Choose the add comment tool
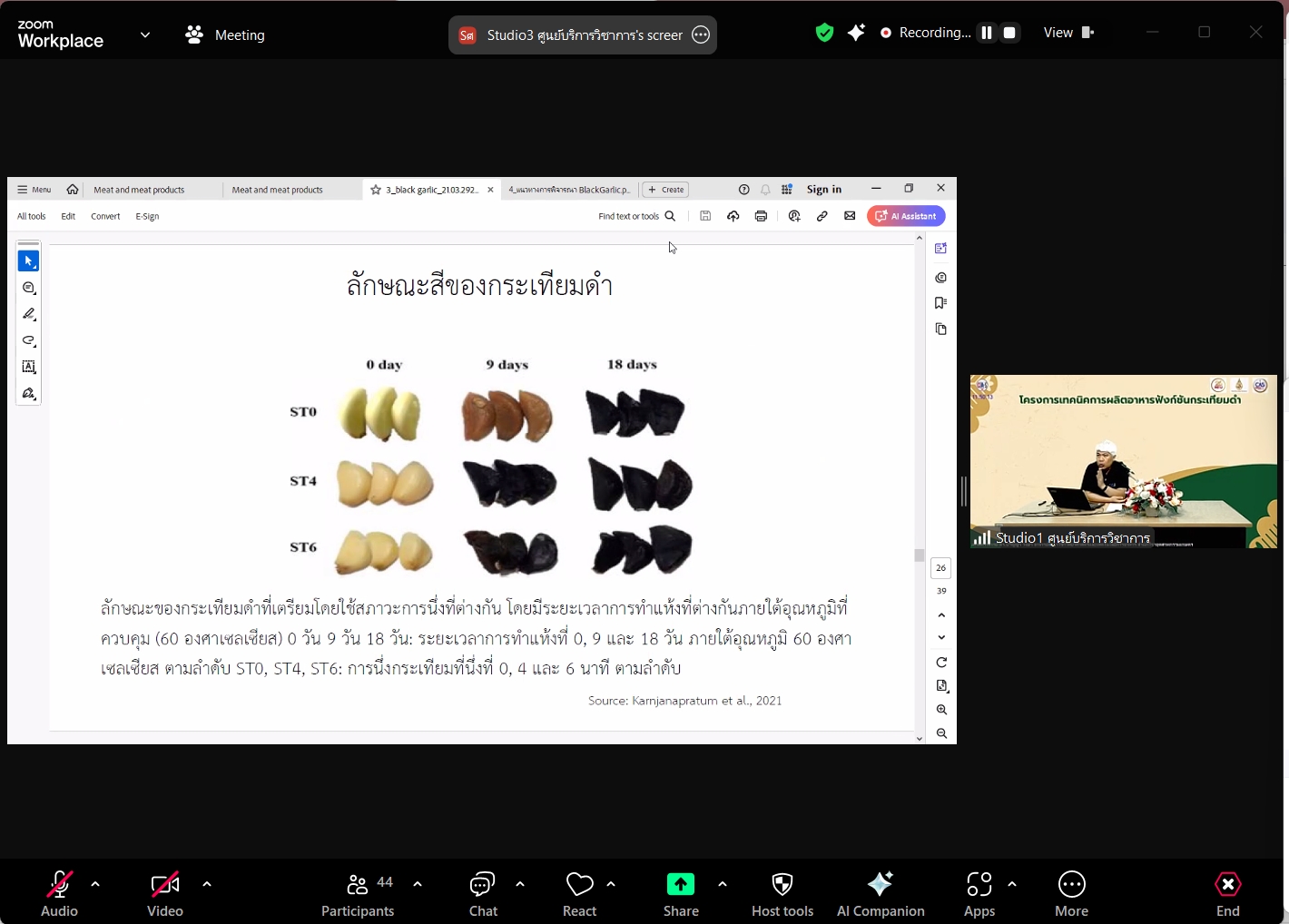 click(28, 288)
